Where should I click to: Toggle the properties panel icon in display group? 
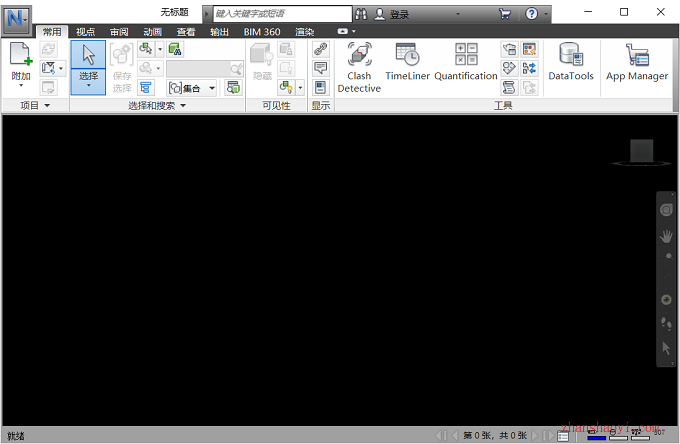tap(320, 87)
